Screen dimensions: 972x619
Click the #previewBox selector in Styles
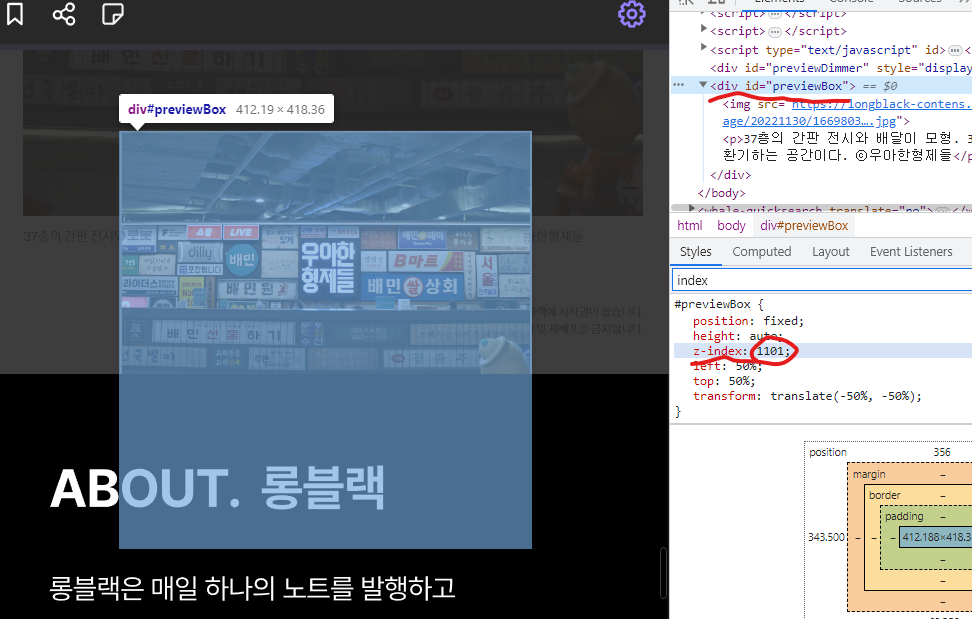click(x=712, y=304)
